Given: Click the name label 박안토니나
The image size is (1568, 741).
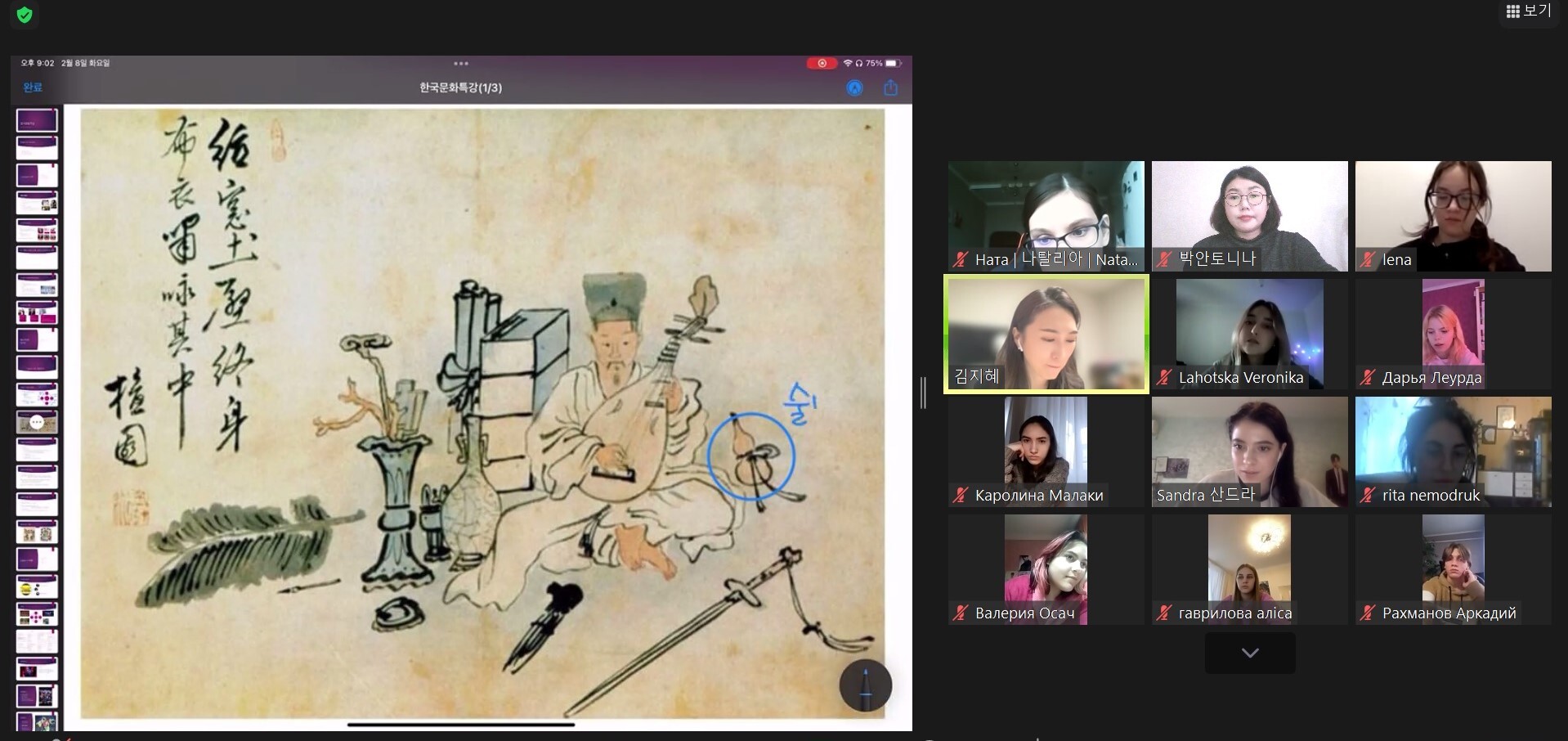Looking at the screenshot, I should pyautogui.click(x=1217, y=259).
